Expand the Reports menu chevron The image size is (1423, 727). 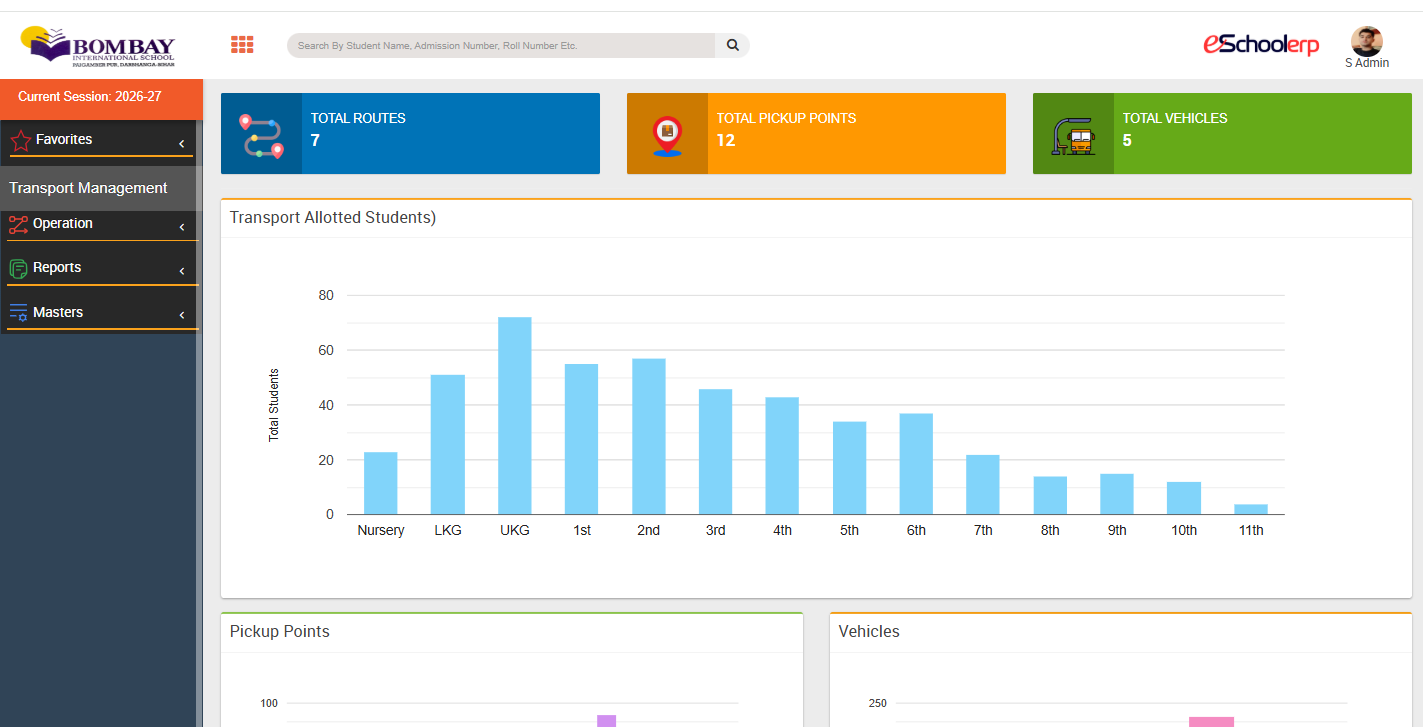[x=182, y=271]
